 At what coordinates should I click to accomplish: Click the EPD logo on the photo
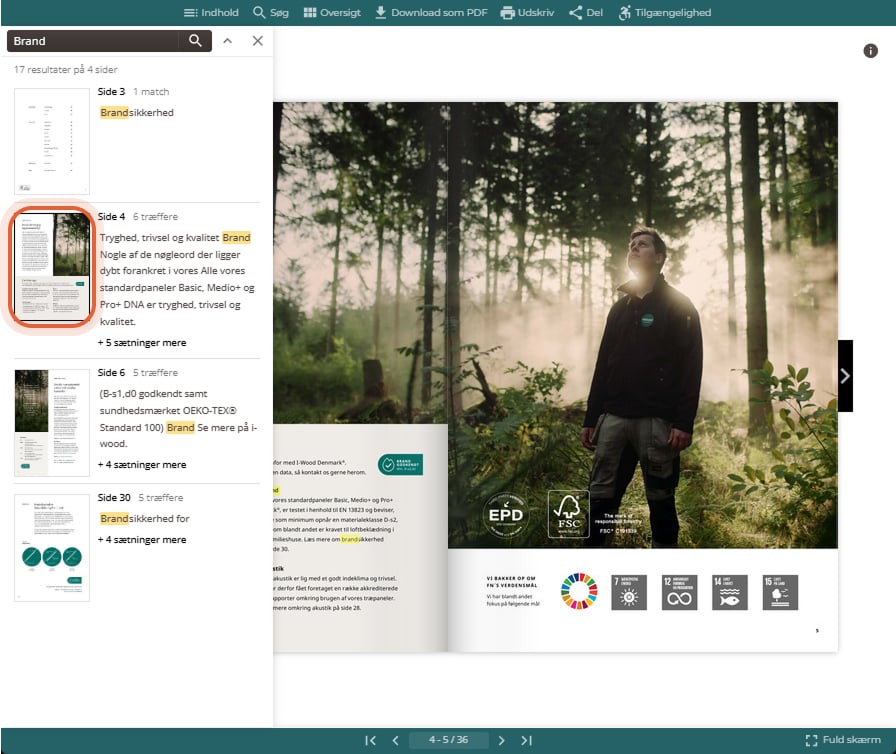click(506, 515)
